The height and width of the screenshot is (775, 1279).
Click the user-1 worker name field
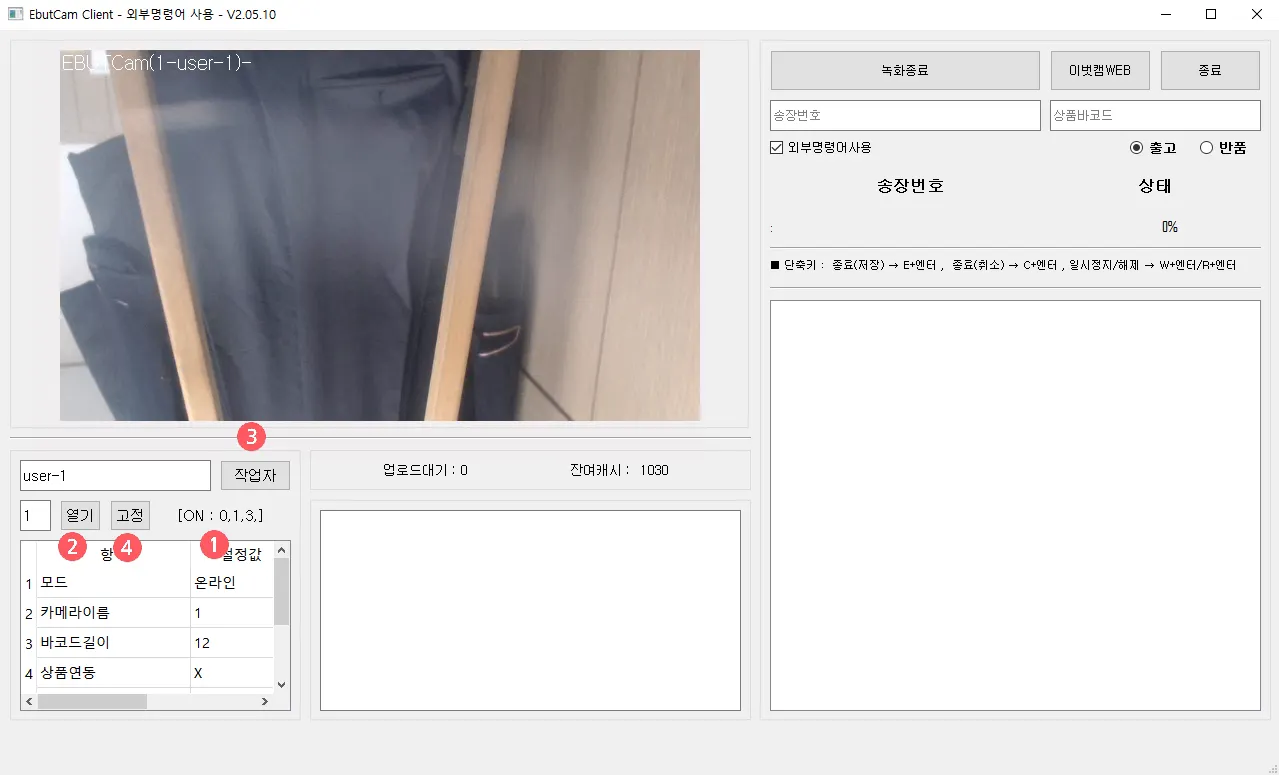(115, 475)
